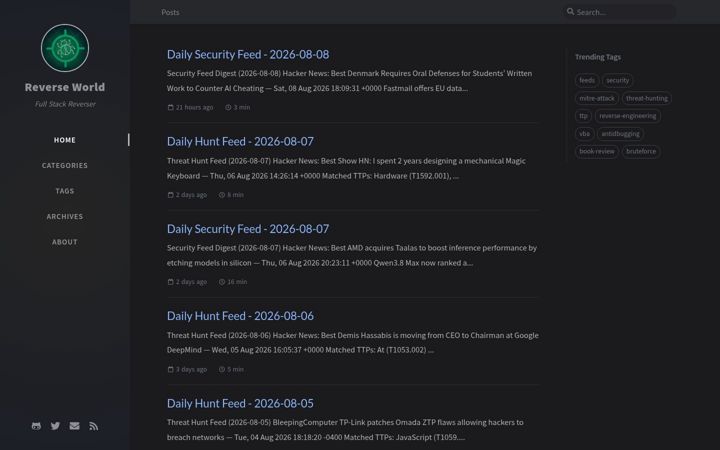The width and height of the screenshot is (720, 450).
Task: Open the GitHub icon in sidebar footer
Action: click(36, 426)
